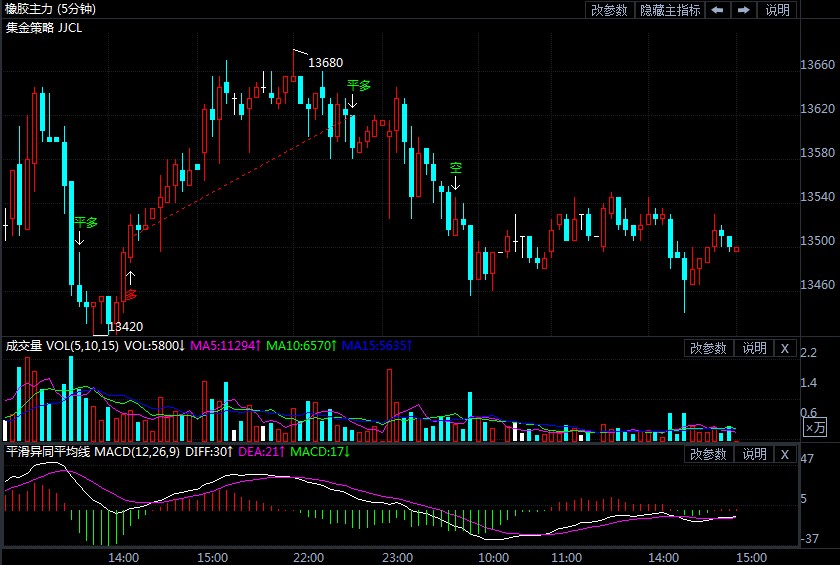Viewport: 840px width, 565px height.
Task: Click the leftmost green 平多 signal marker
Action: [86, 222]
